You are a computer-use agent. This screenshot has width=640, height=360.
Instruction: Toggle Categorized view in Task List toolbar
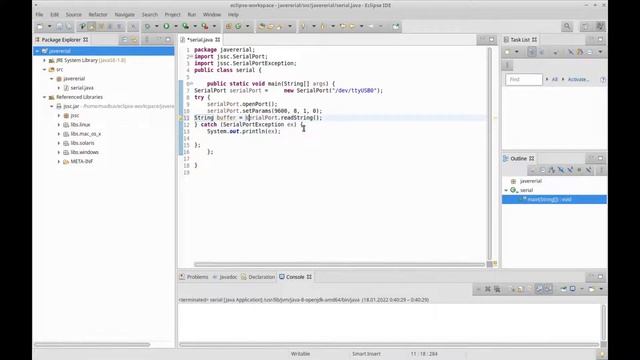531,52
